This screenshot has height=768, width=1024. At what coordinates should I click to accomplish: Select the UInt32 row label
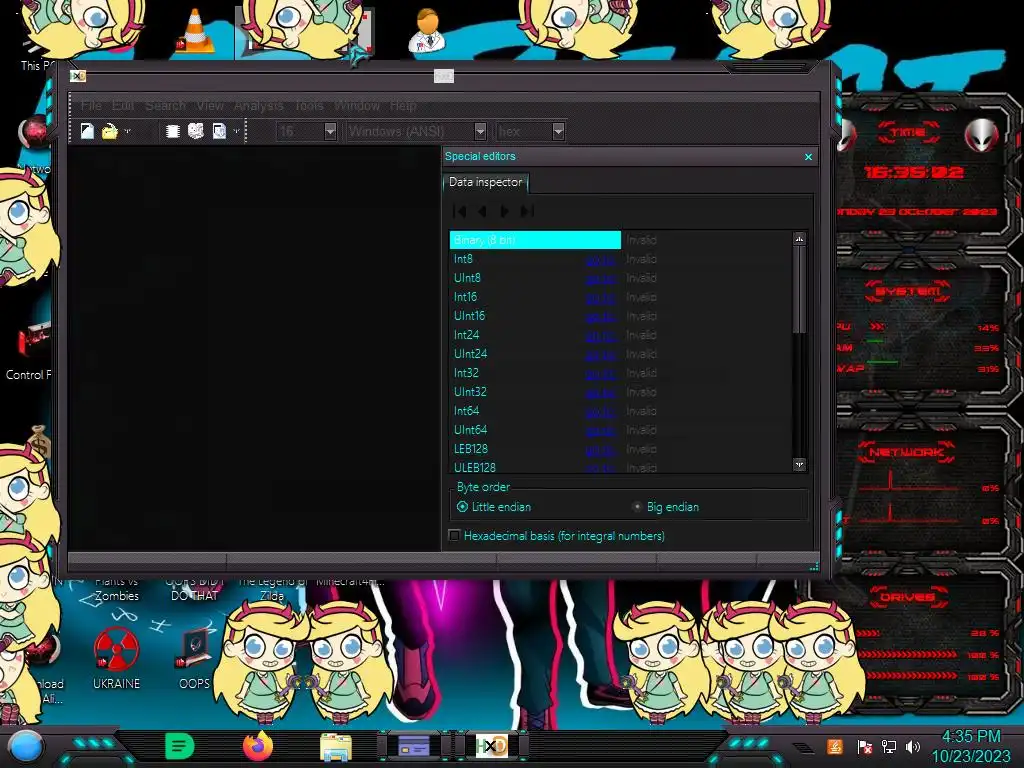tap(470, 392)
